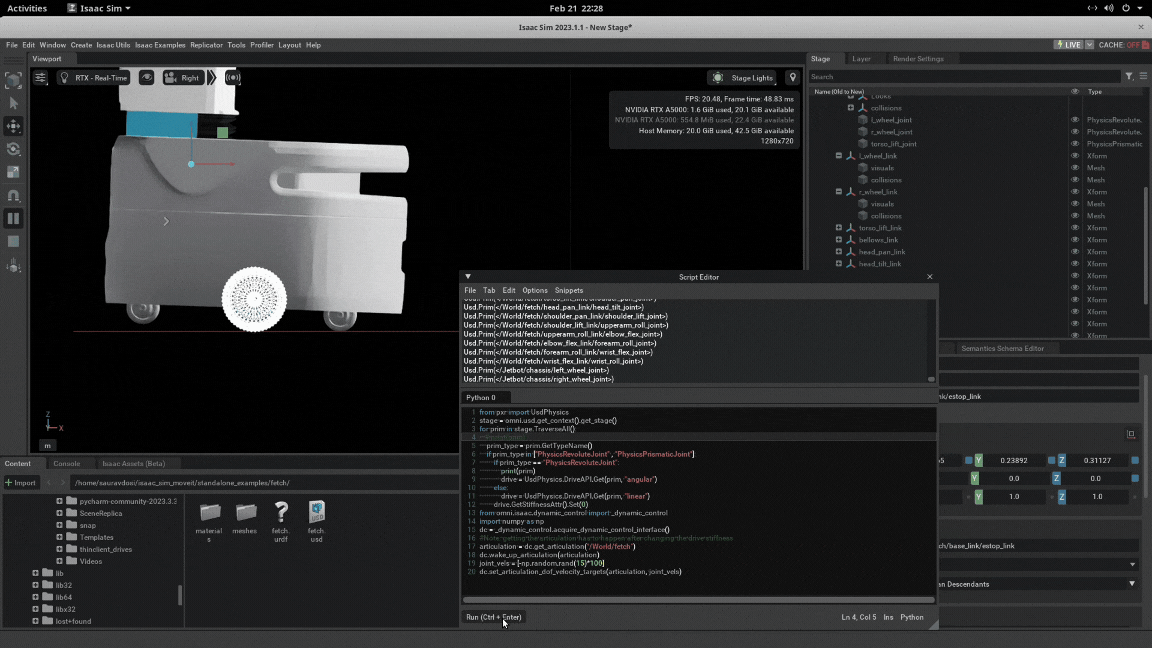
Task: Hide the l_wheel_link prim
Action: point(1075,156)
